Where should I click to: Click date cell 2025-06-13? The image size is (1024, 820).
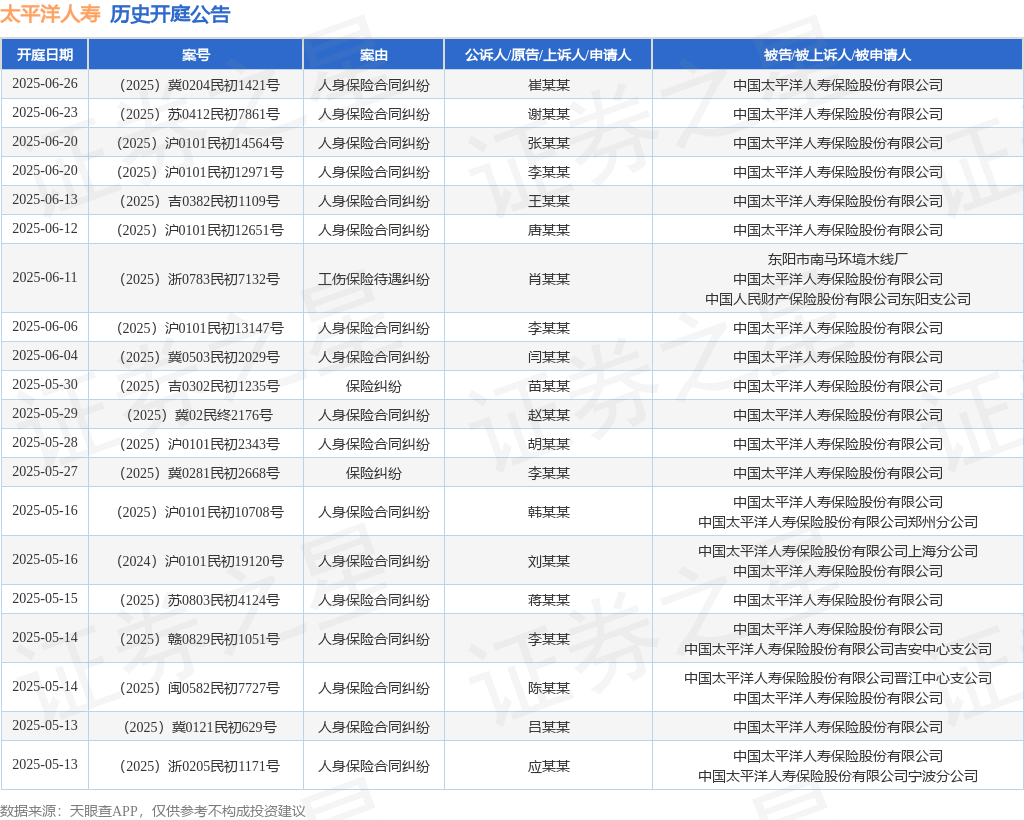pos(44,200)
